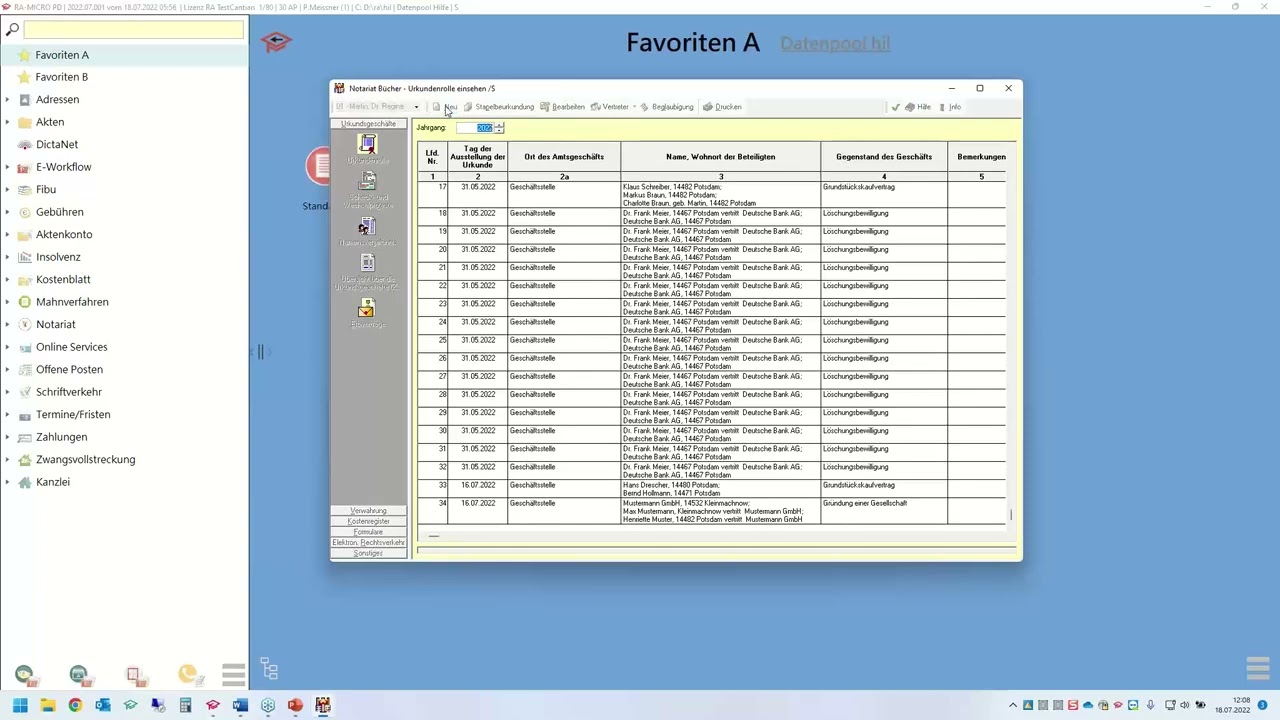Click the green checkmark confirm icon
The height and width of the screenshot is (720, 1280).
pos(896,107)
